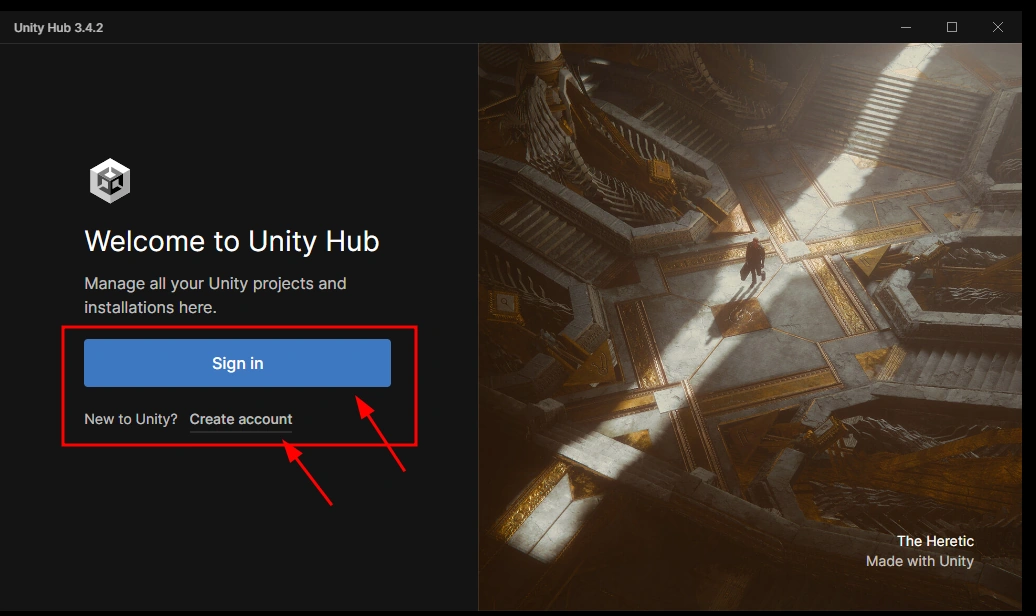Image resolution: width=1036 pixels, height=616 pixels.
Task: Click the New to Unity? label
Action: [131, 419]
